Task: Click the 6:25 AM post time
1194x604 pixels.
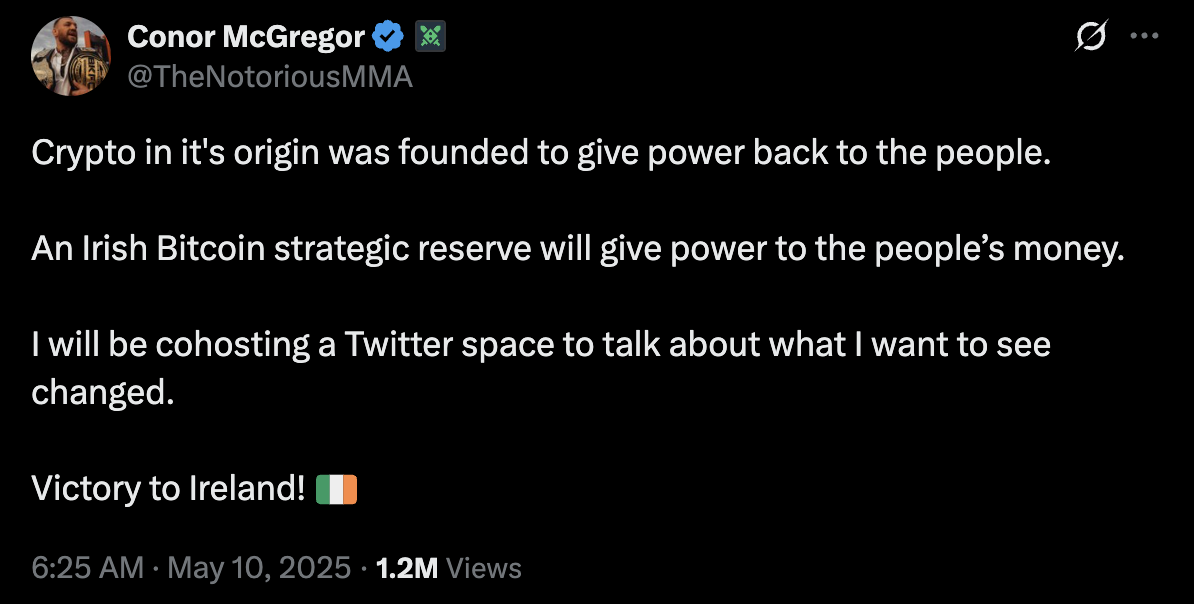Action: click(x=88, y=569)
